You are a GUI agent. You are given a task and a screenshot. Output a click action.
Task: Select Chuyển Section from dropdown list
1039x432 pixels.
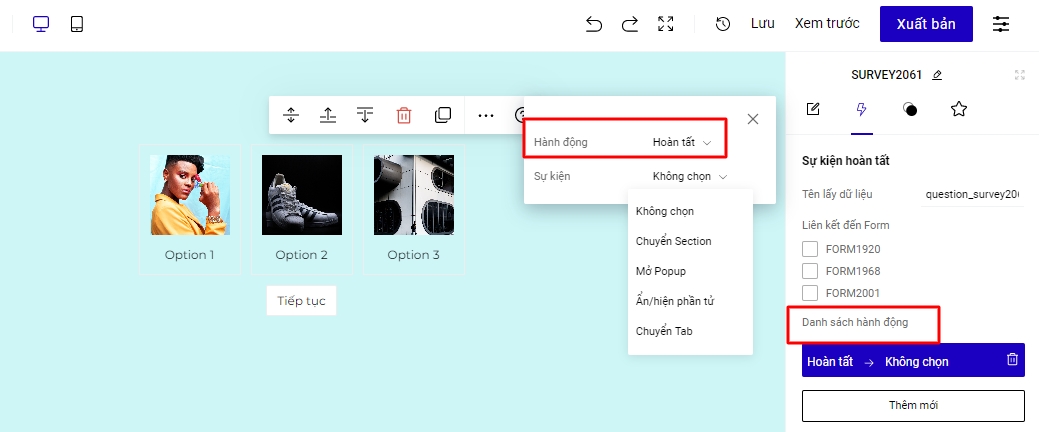pos(673,241)
